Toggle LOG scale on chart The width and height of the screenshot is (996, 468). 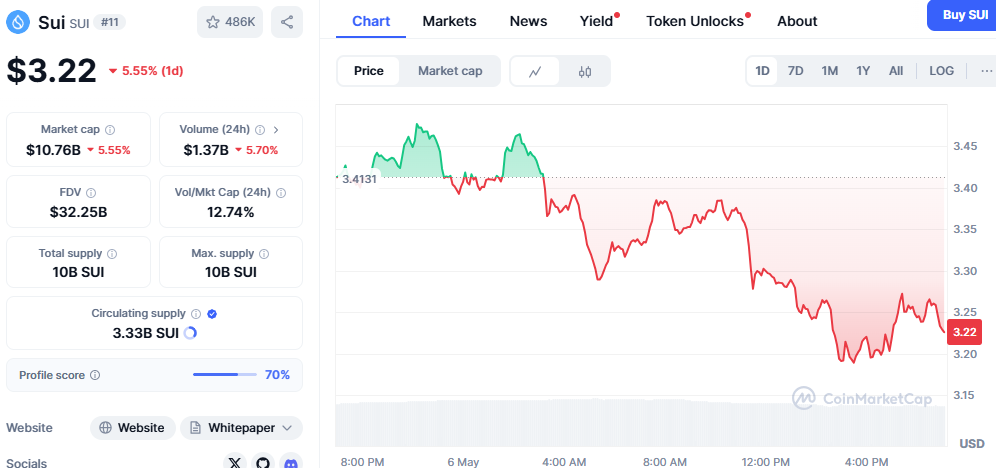(x=941, y=71)
